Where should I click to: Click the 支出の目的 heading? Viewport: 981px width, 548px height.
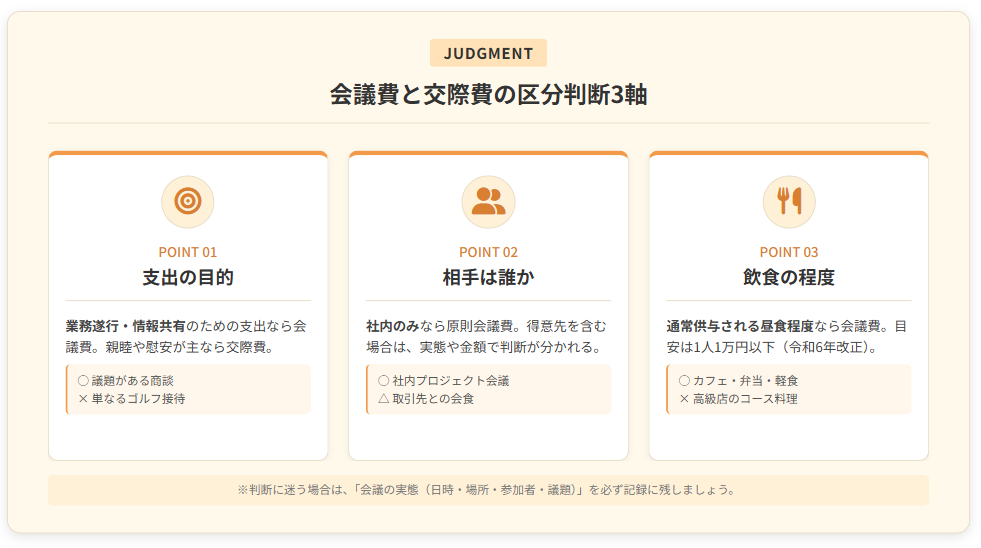tap(188, 277)
